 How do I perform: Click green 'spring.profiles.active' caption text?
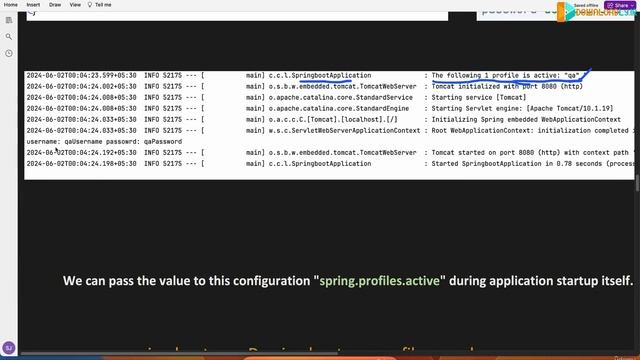pyautogui.click(x=380, y=281)
